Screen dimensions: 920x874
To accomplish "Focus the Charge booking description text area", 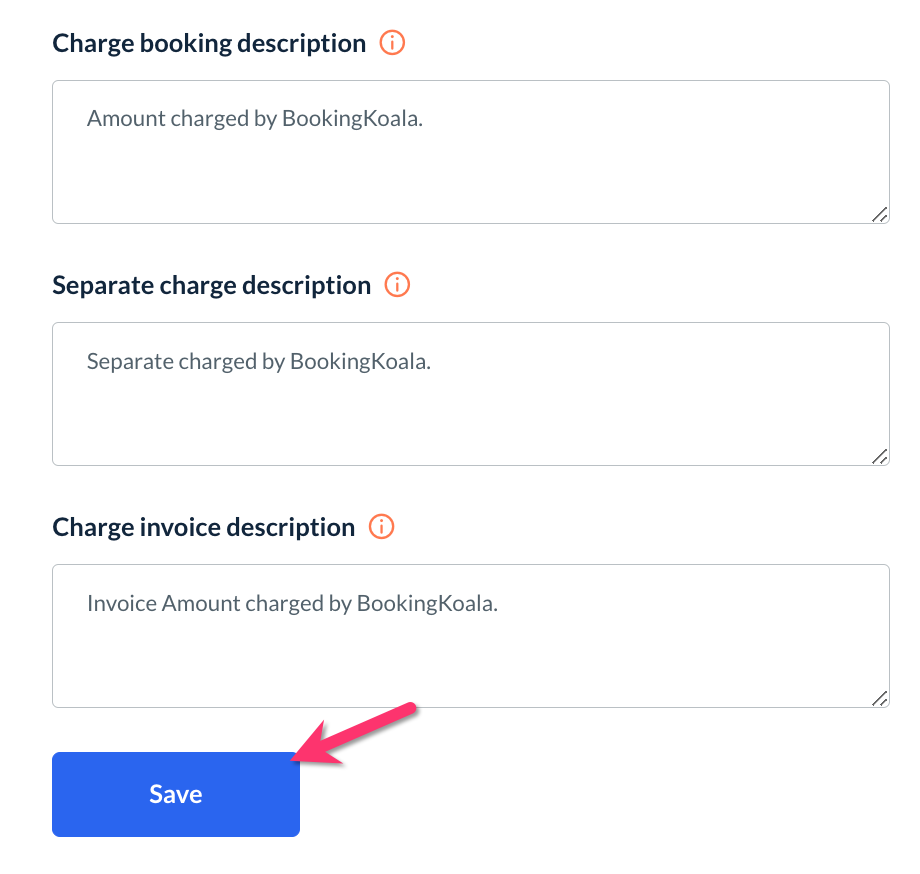I will tap(470, 165).
